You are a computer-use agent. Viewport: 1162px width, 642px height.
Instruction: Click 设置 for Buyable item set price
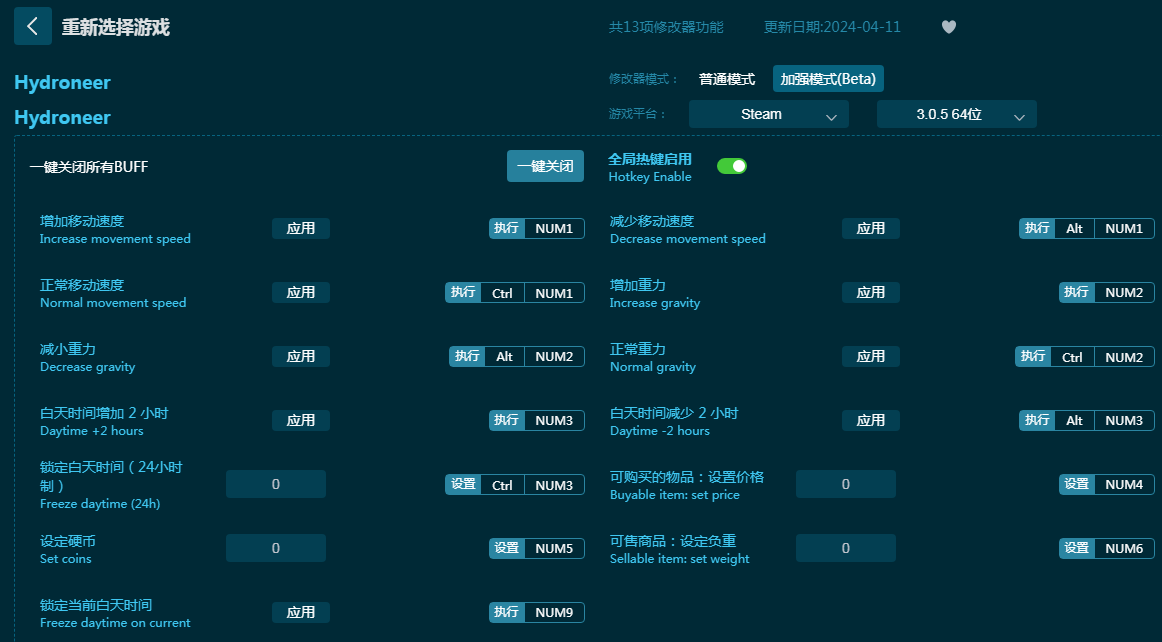[1077, 484]
